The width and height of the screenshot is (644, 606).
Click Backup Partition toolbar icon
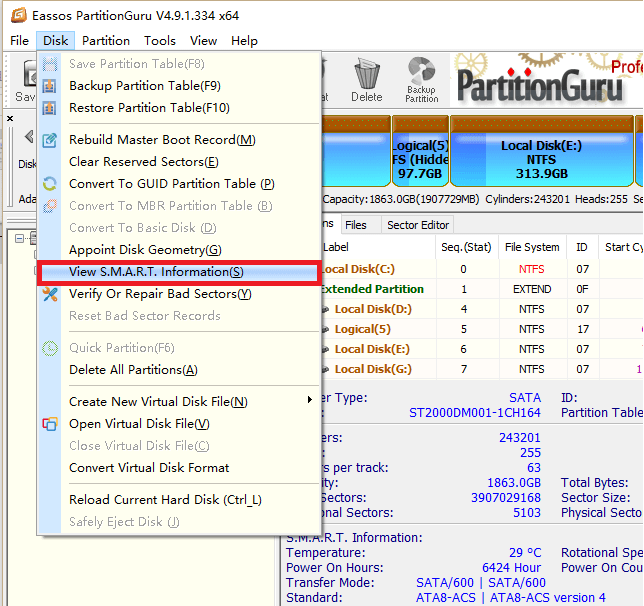pos(422,80)
